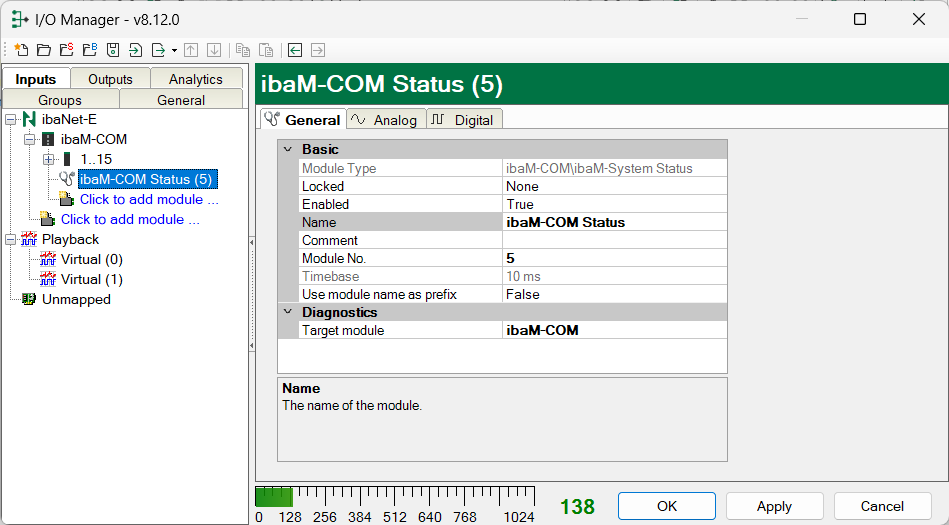The width and height of the screenshot is (949, 525).
Task: Click the Copy toolbar icon
Action: pyautogui.click(x=243, y=50)
